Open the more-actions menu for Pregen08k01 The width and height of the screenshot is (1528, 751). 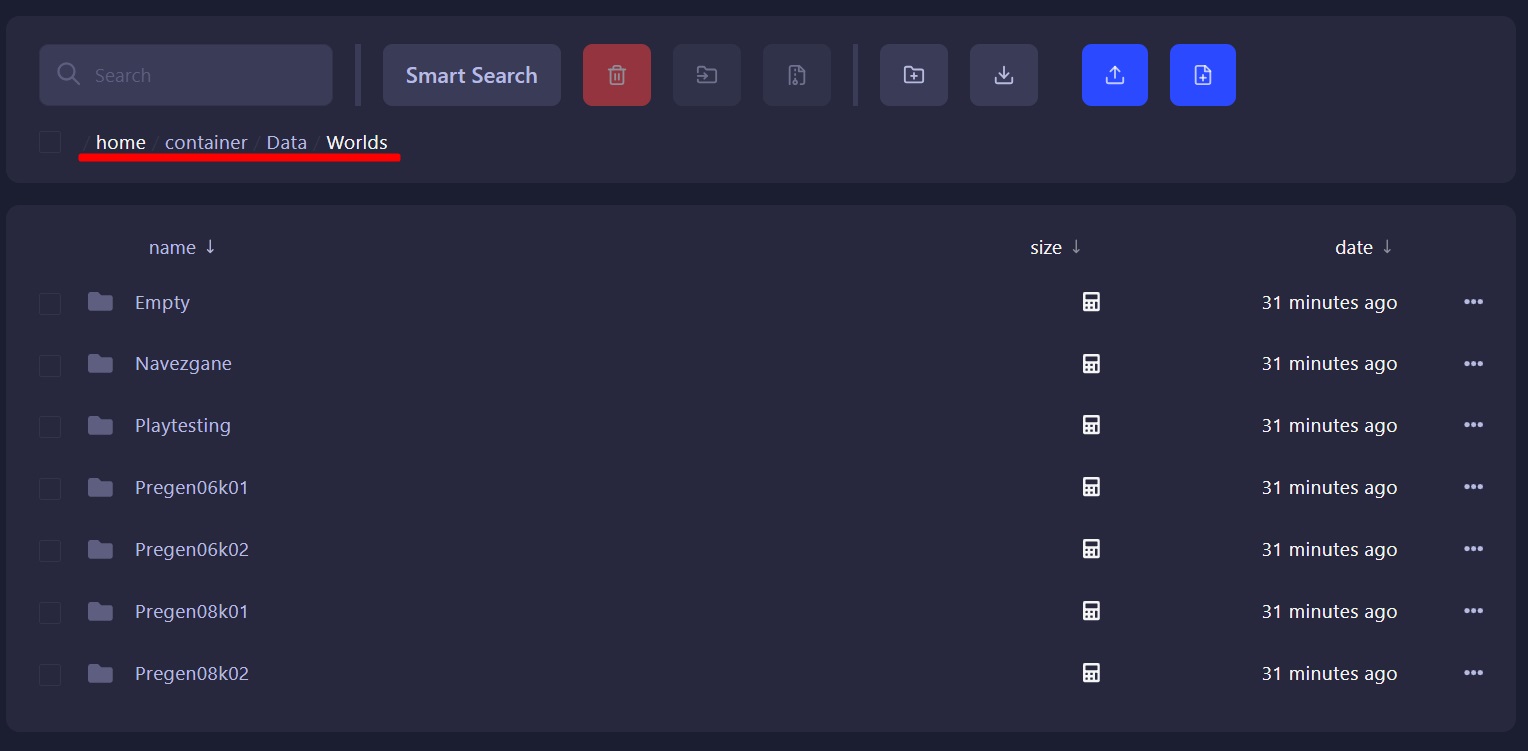(1473, 611)
